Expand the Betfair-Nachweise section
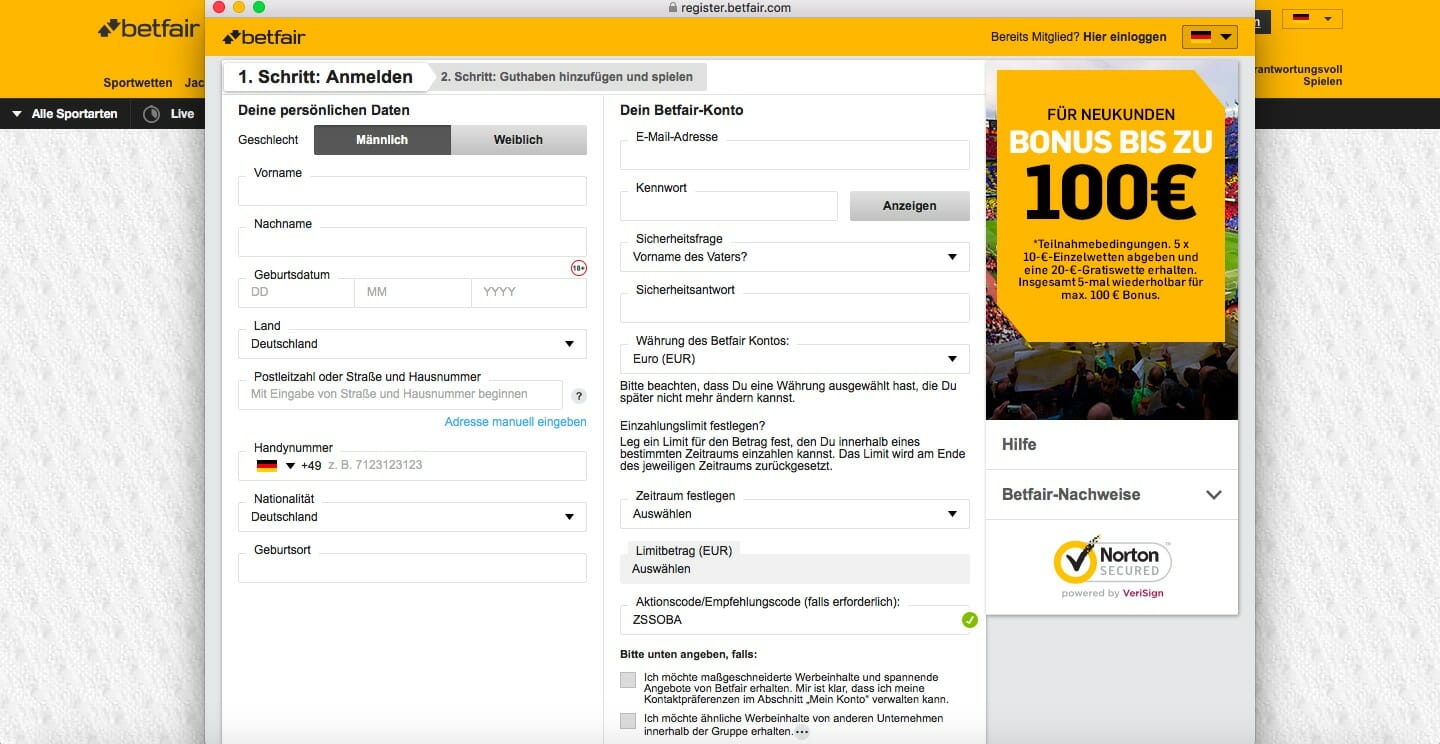 pyautogui.click(x=1112, y=494)
